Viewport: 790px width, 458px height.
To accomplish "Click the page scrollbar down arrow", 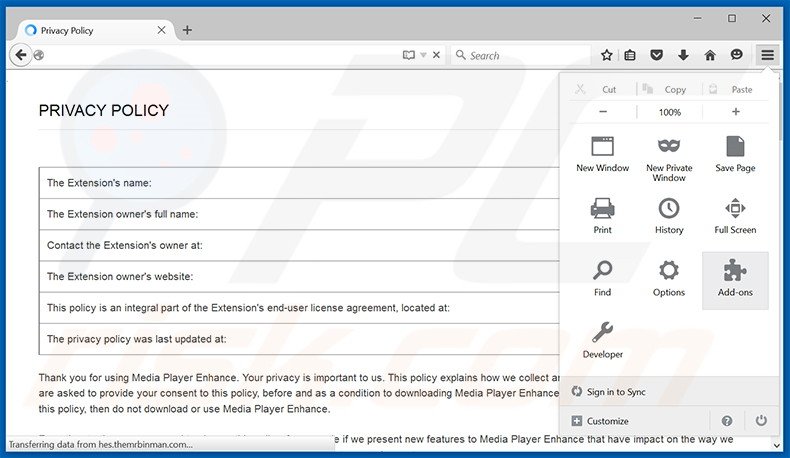I will [x=777, y=445].
